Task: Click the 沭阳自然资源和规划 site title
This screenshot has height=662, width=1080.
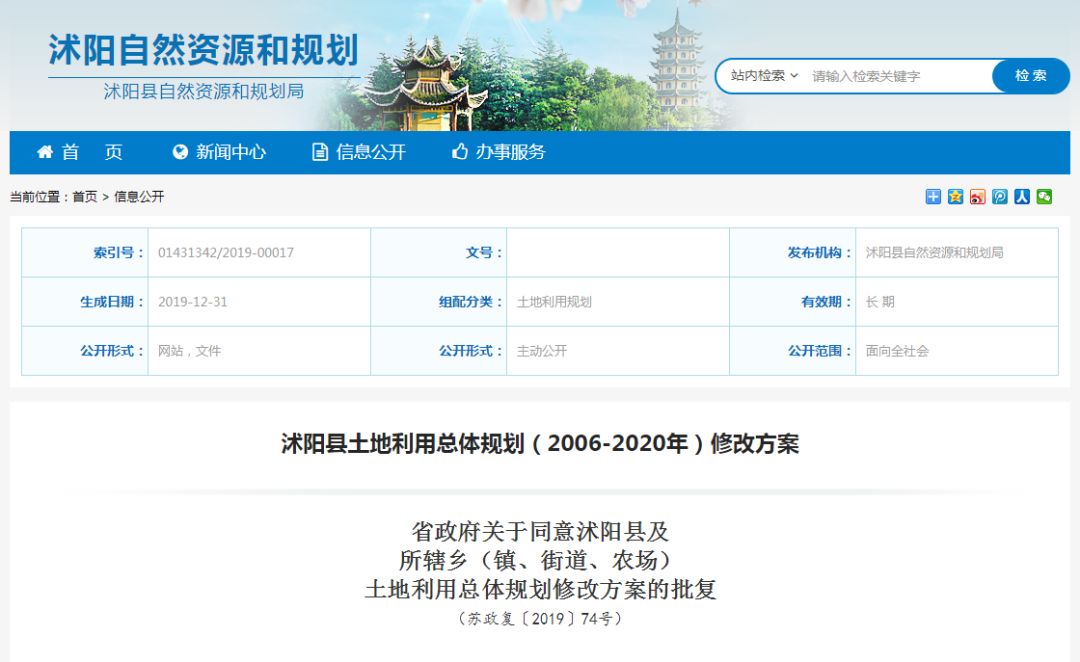Action: 204,50
